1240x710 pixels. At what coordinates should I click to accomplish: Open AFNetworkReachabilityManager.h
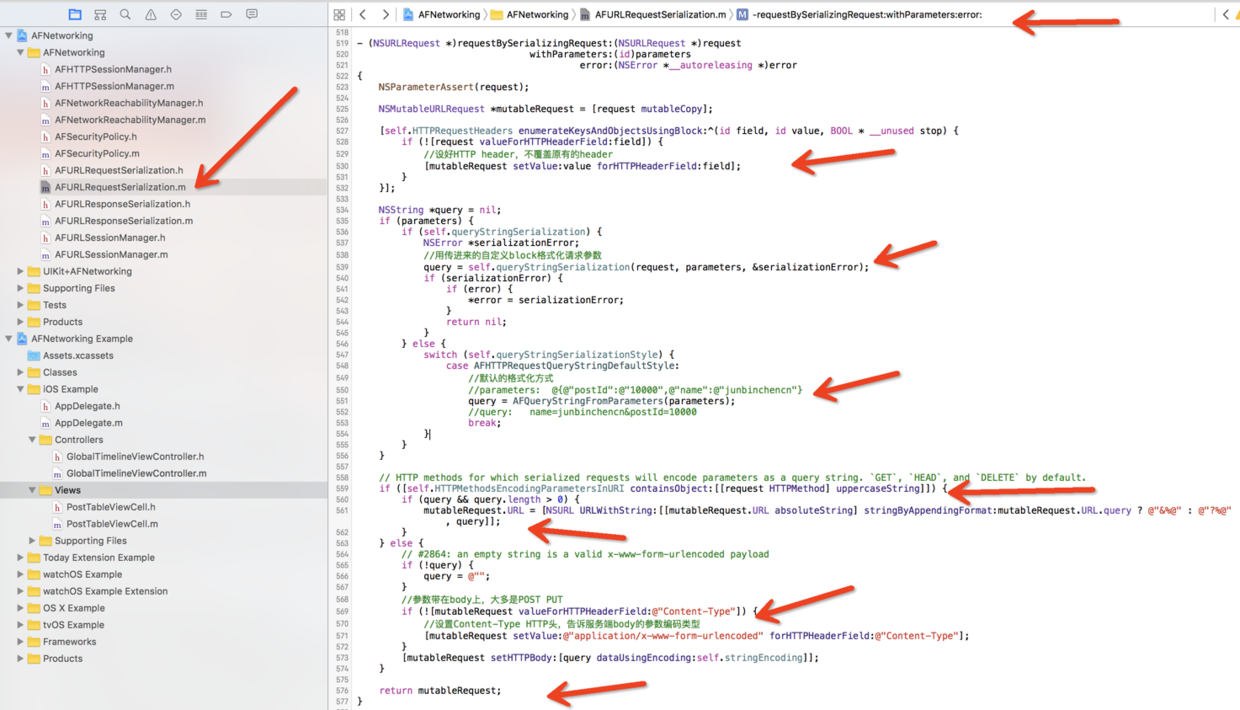129,103
